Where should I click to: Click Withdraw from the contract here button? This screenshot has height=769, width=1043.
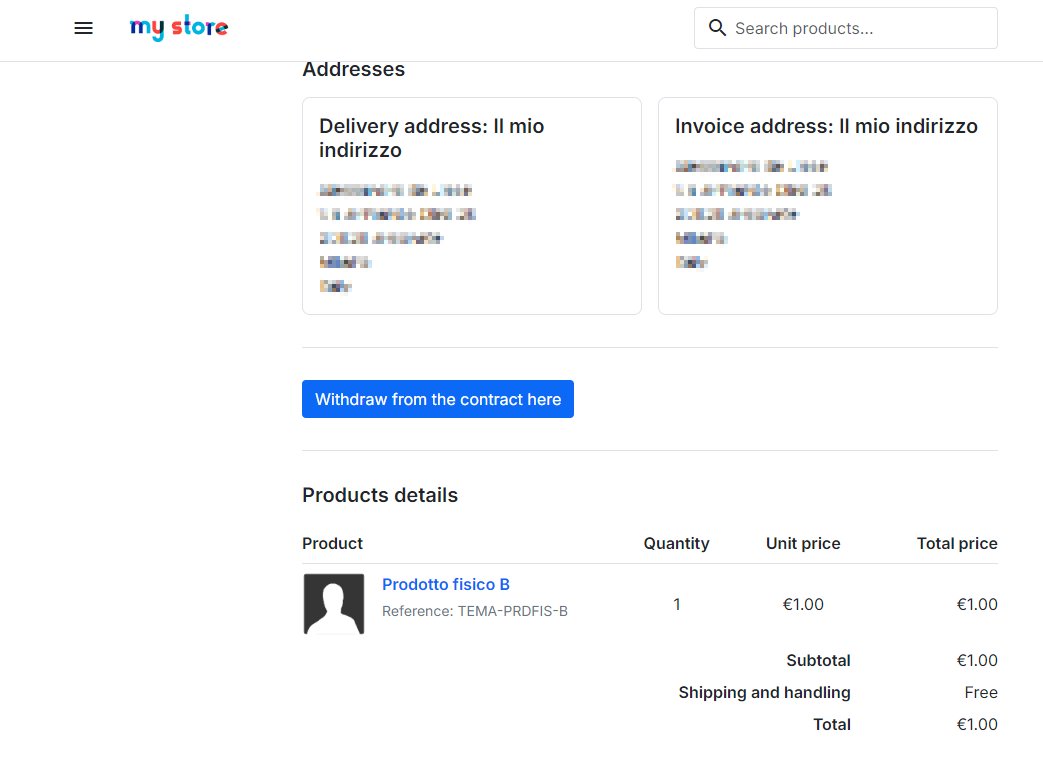(438, 399)
